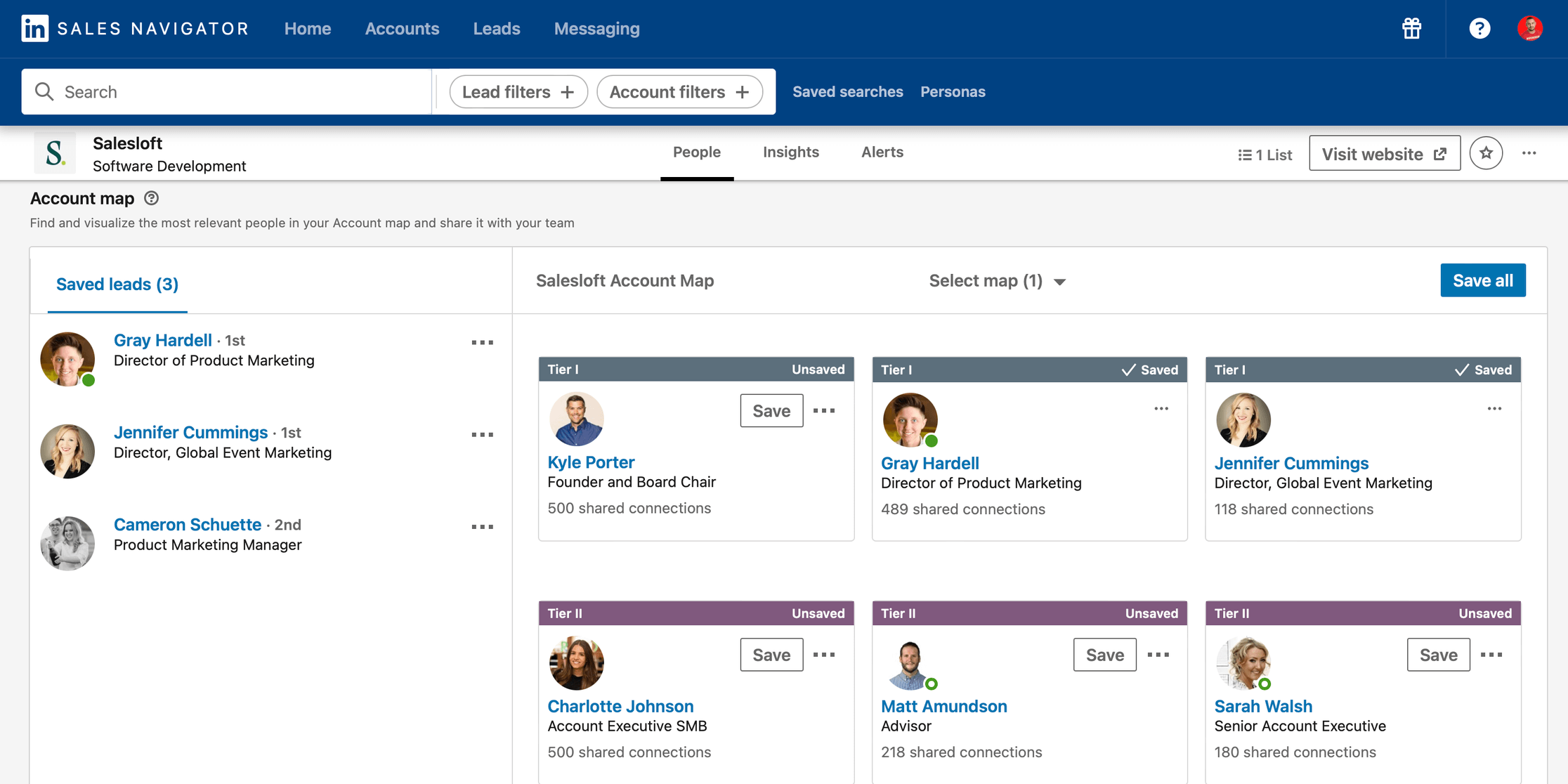Open more options on Gray Hardell map card
Screen dimensions: 1568x784
point(1161,408)
